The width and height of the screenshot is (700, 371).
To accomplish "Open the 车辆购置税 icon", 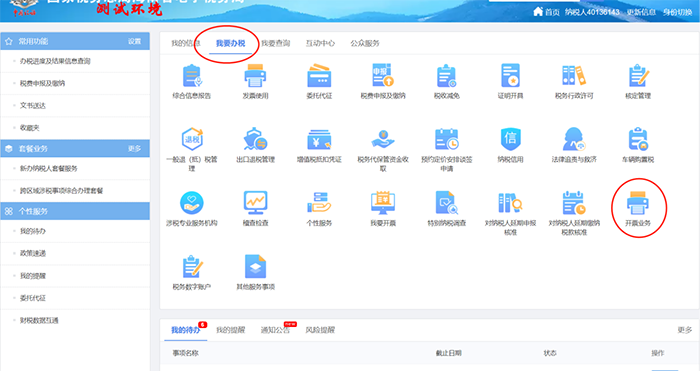I will 638,139.
